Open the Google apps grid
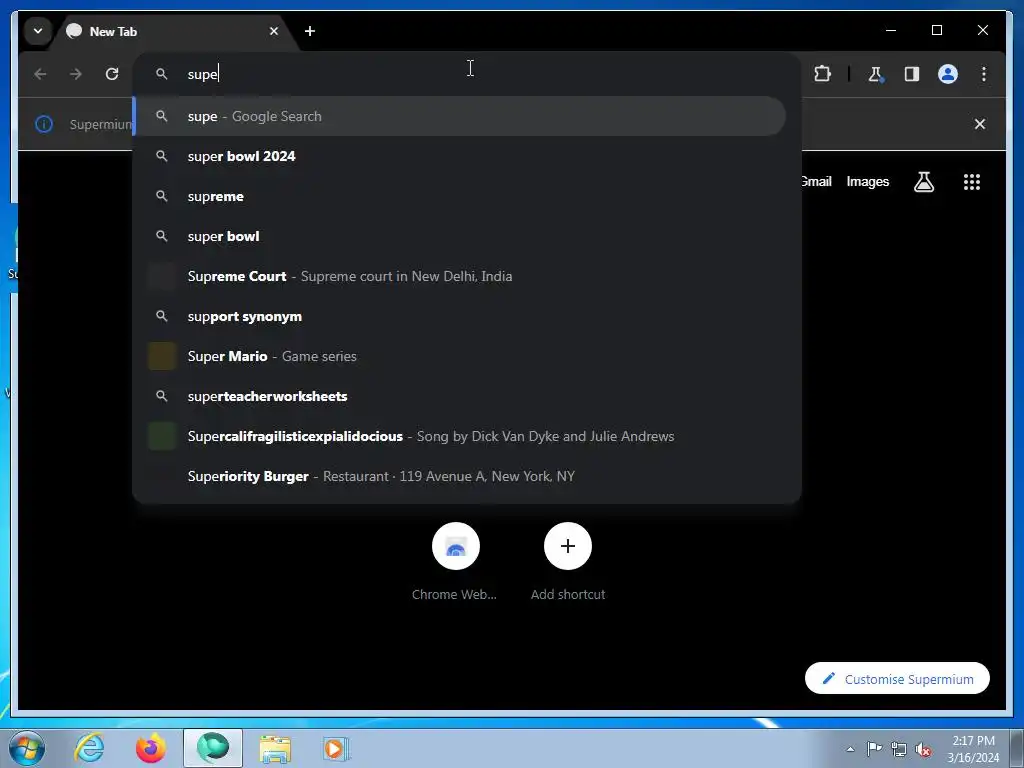The height and width of the screenshot is (768, 1024). 972,182
